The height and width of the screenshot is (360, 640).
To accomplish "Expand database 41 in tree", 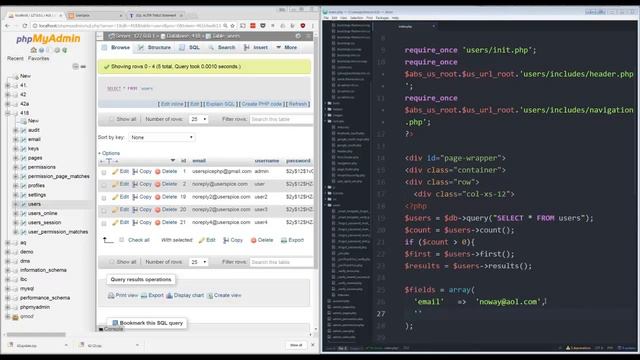I will tap(8, 85).
